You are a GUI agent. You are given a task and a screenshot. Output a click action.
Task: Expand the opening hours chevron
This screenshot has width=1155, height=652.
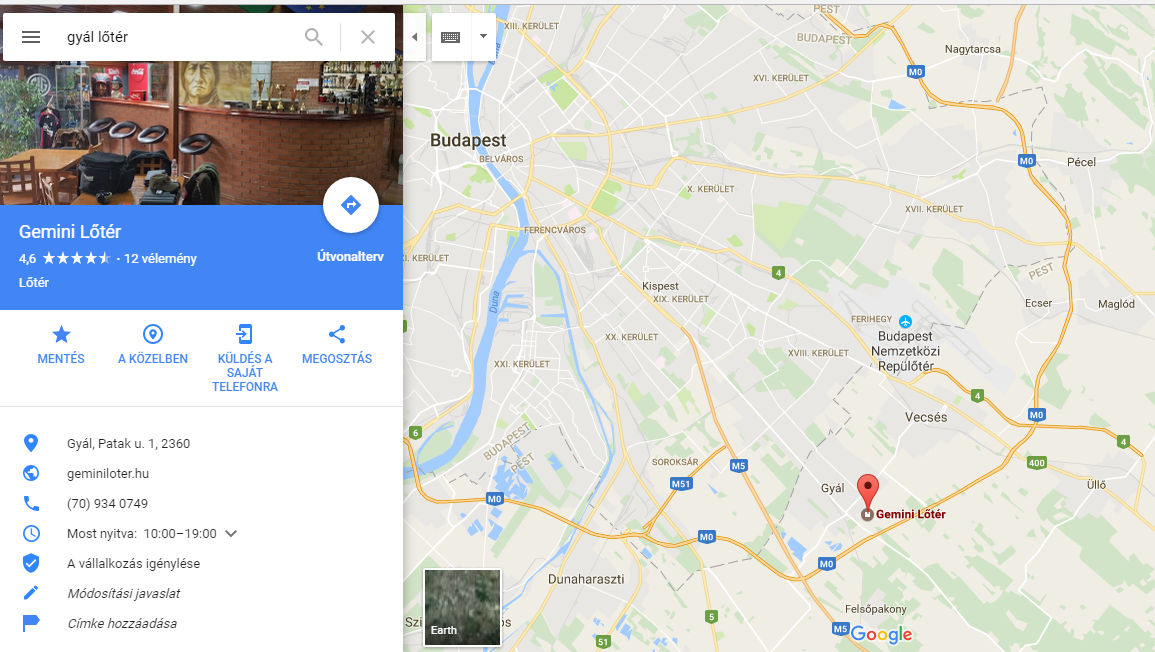(231, 533)
